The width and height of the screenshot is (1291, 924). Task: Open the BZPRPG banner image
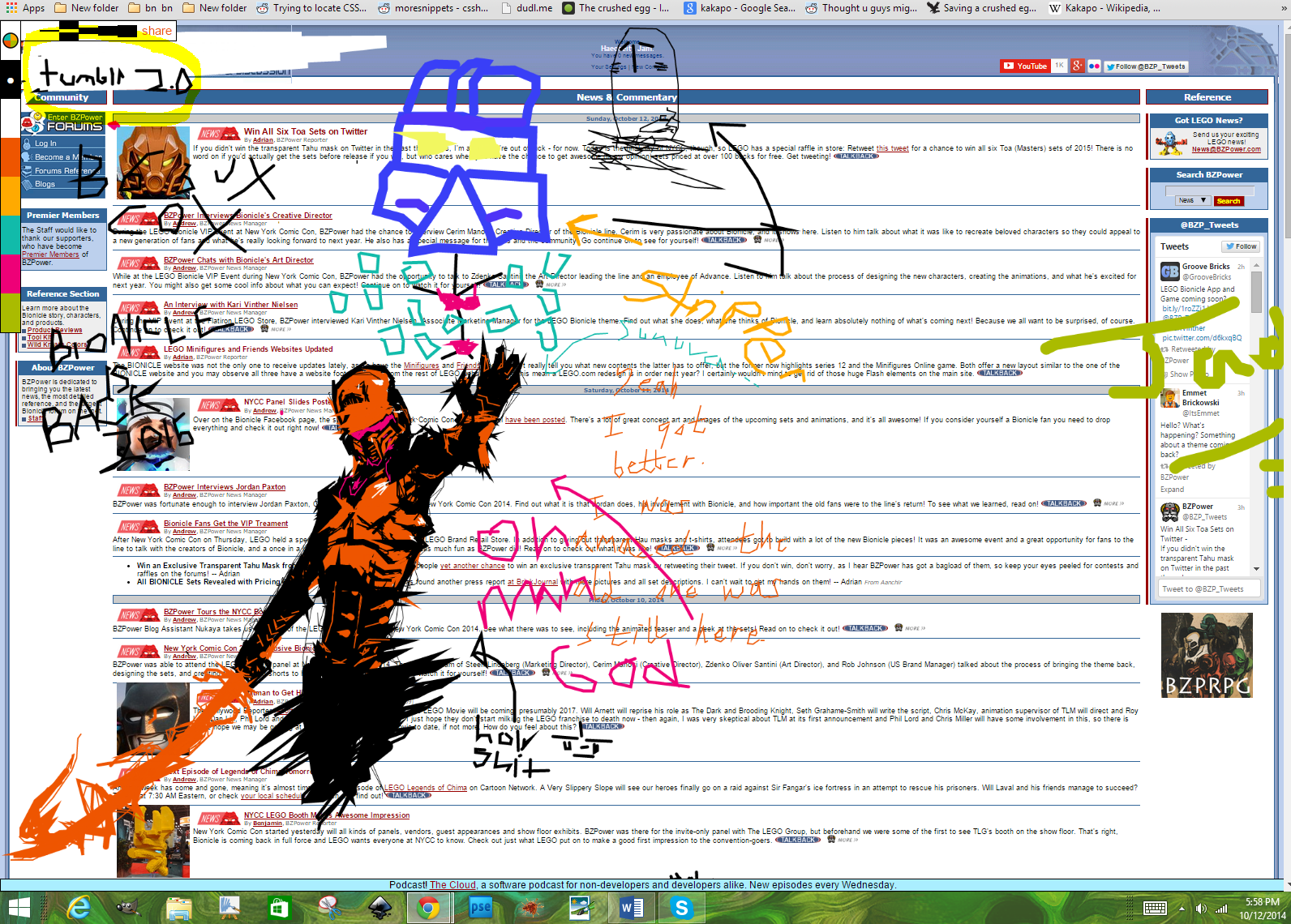click(x=1207, y=655)
